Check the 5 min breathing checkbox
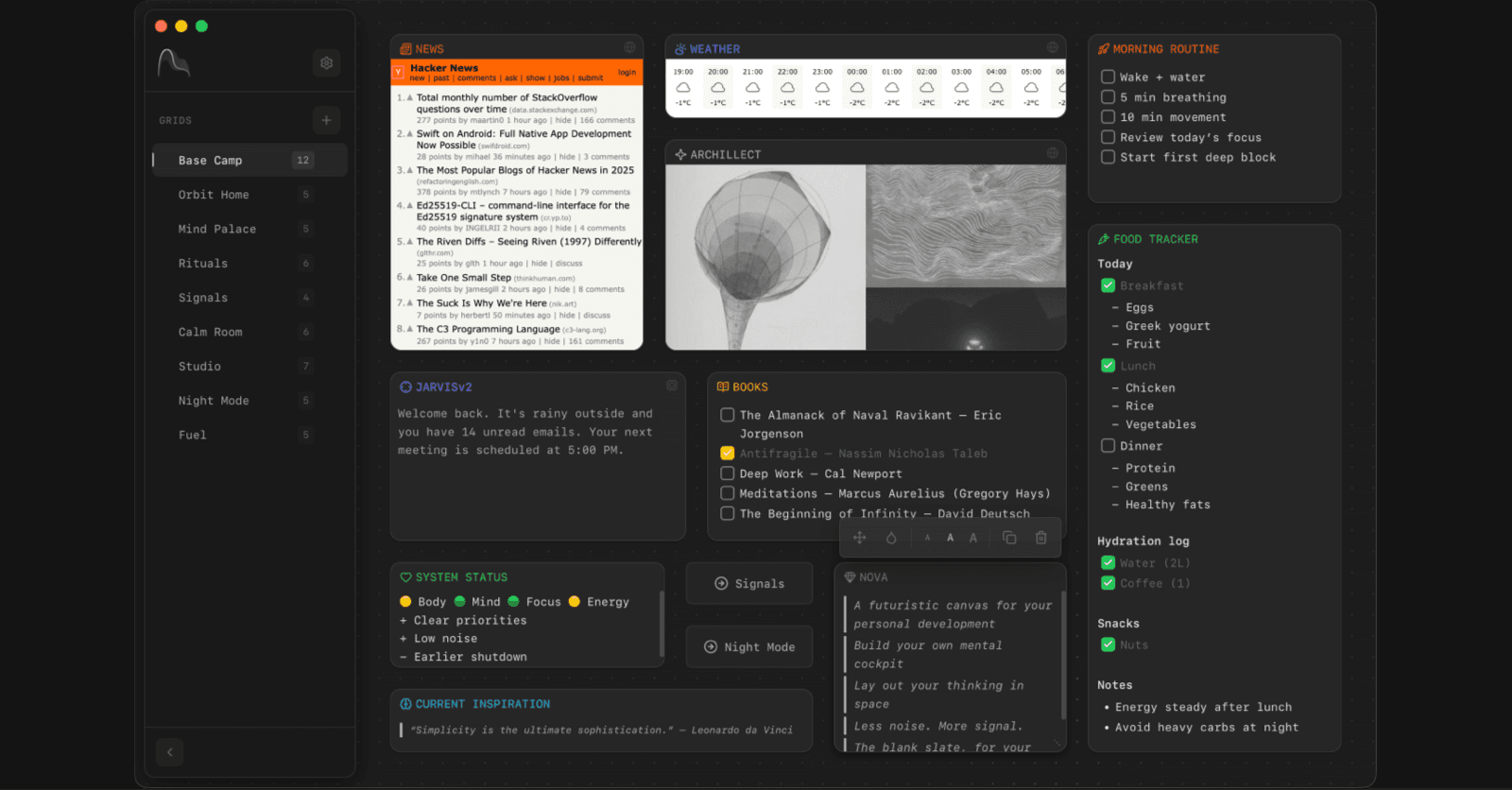1512x790 pixels. point(1108,96)
